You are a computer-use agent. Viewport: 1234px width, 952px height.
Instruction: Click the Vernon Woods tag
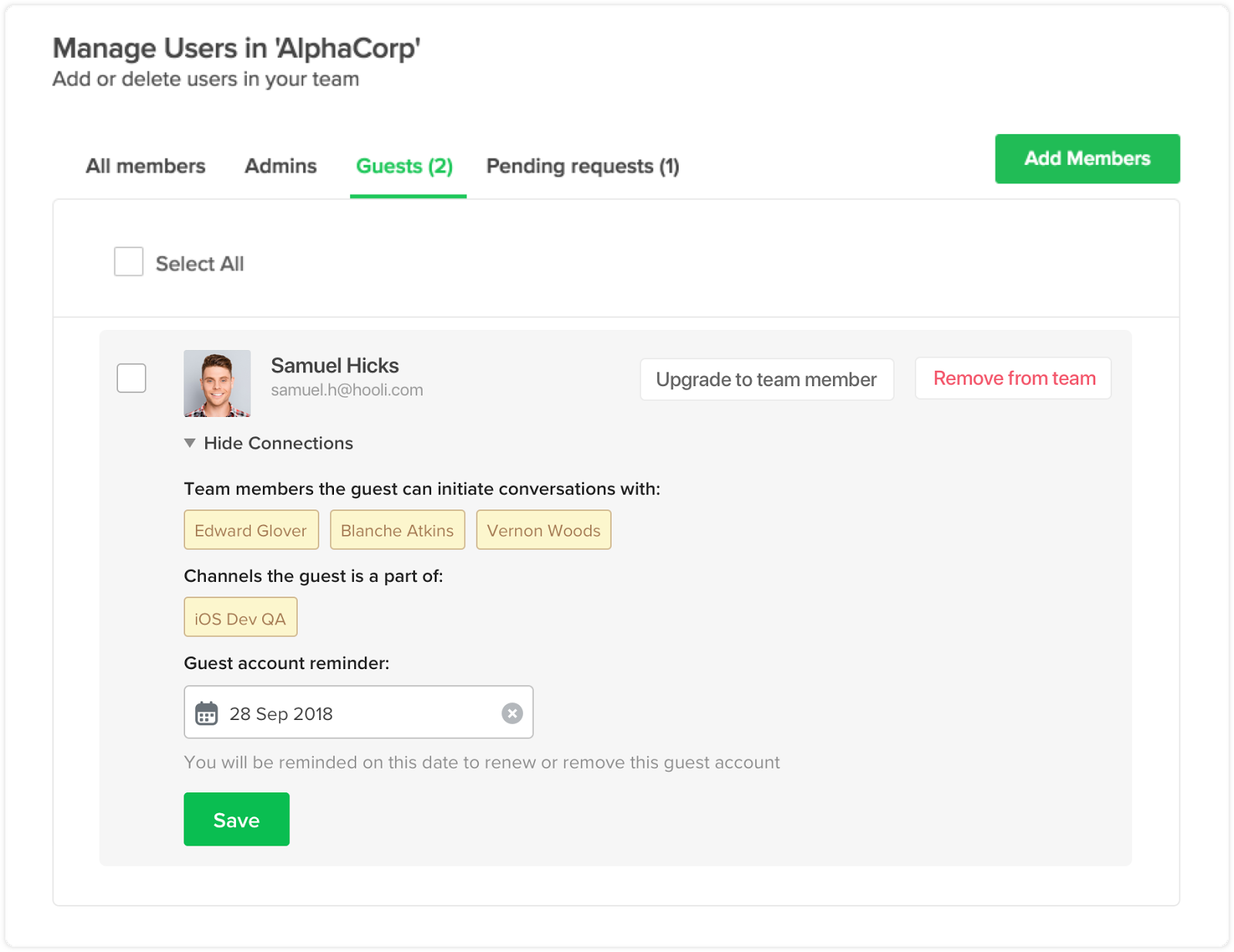pyautogui.click(x=544, y=530)
